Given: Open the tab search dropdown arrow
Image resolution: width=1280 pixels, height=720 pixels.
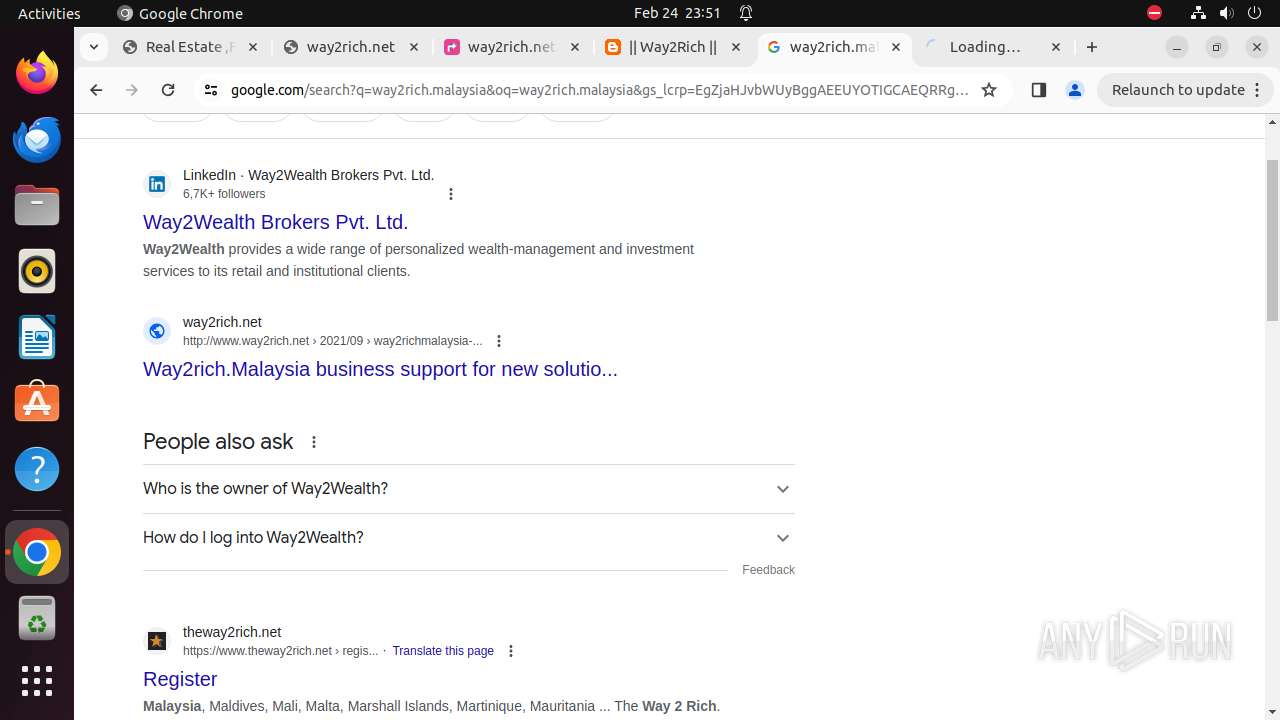Looking at the screenshot, I should tap(93, 47).
